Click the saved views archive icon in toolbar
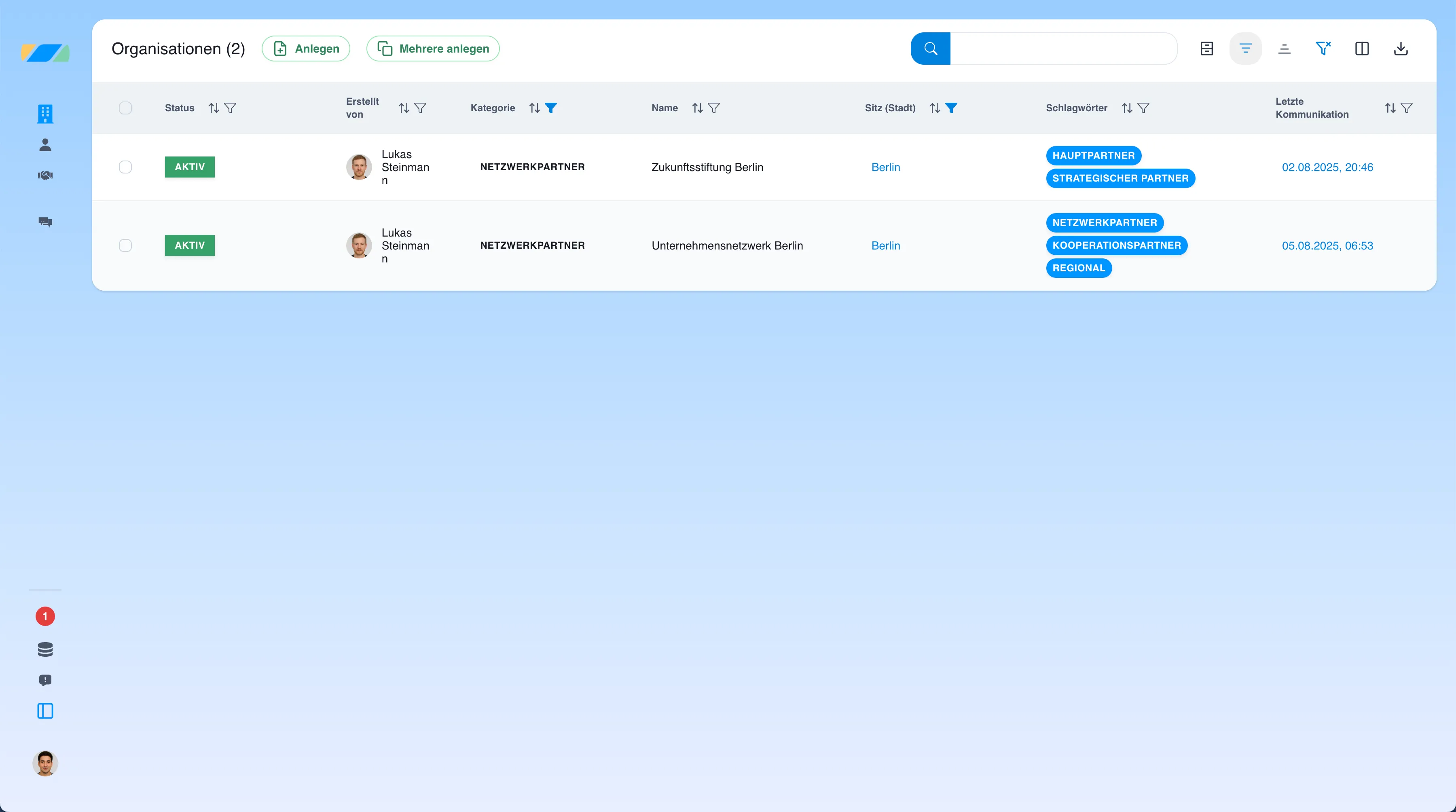This screenshot has height=812, width=1456. pos(1207,49)
